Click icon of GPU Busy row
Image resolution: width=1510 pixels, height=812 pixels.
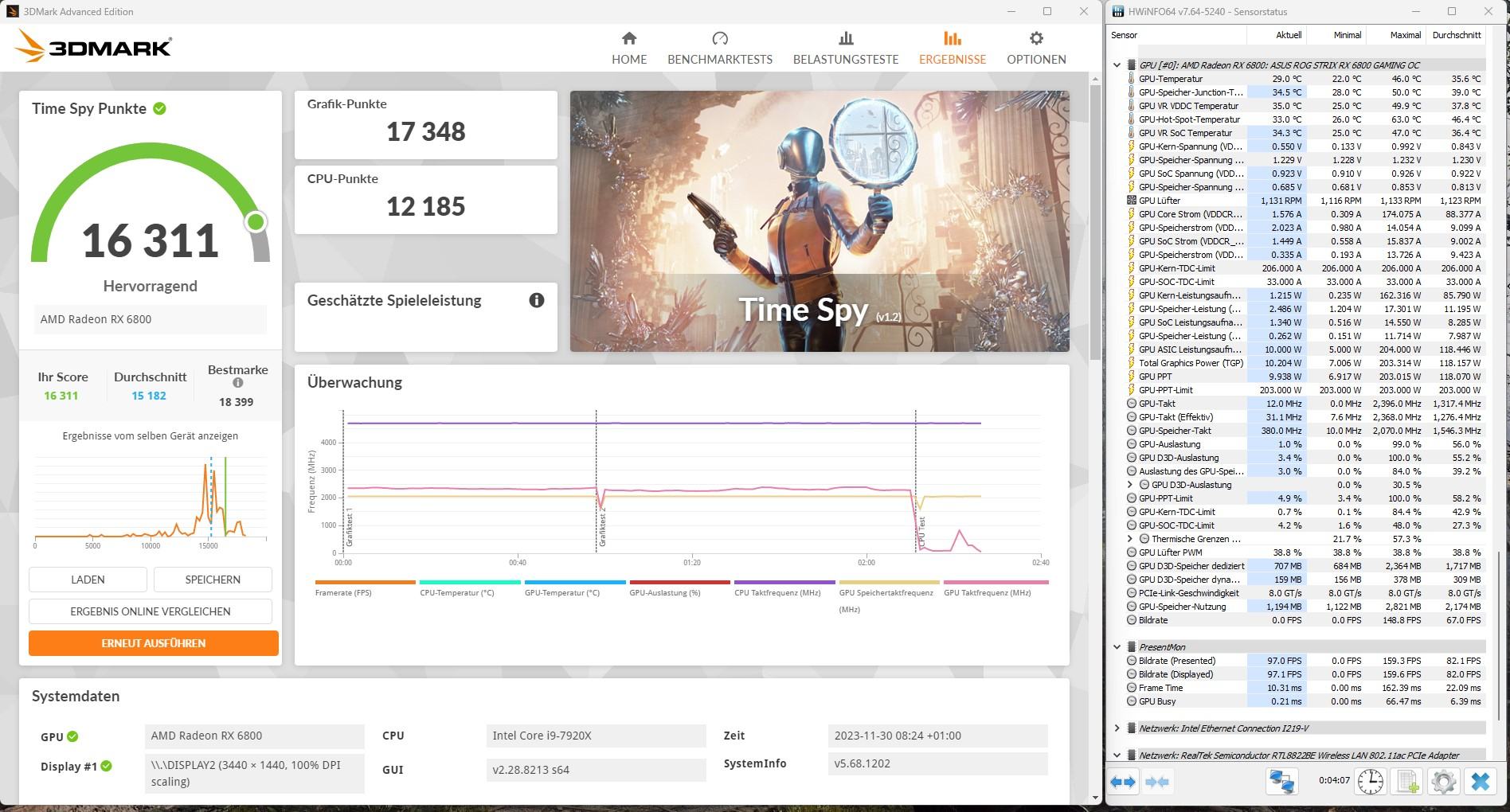coord(1131,701)
